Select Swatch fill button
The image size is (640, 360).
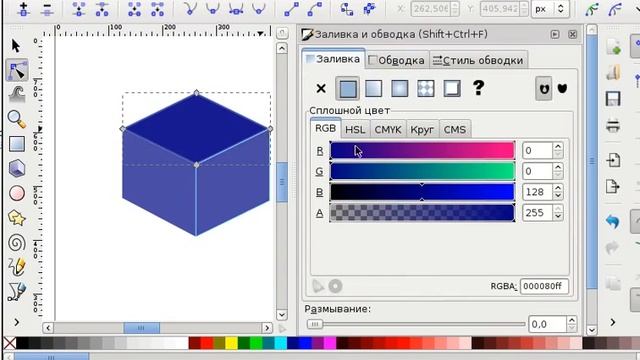pos(452,88)
